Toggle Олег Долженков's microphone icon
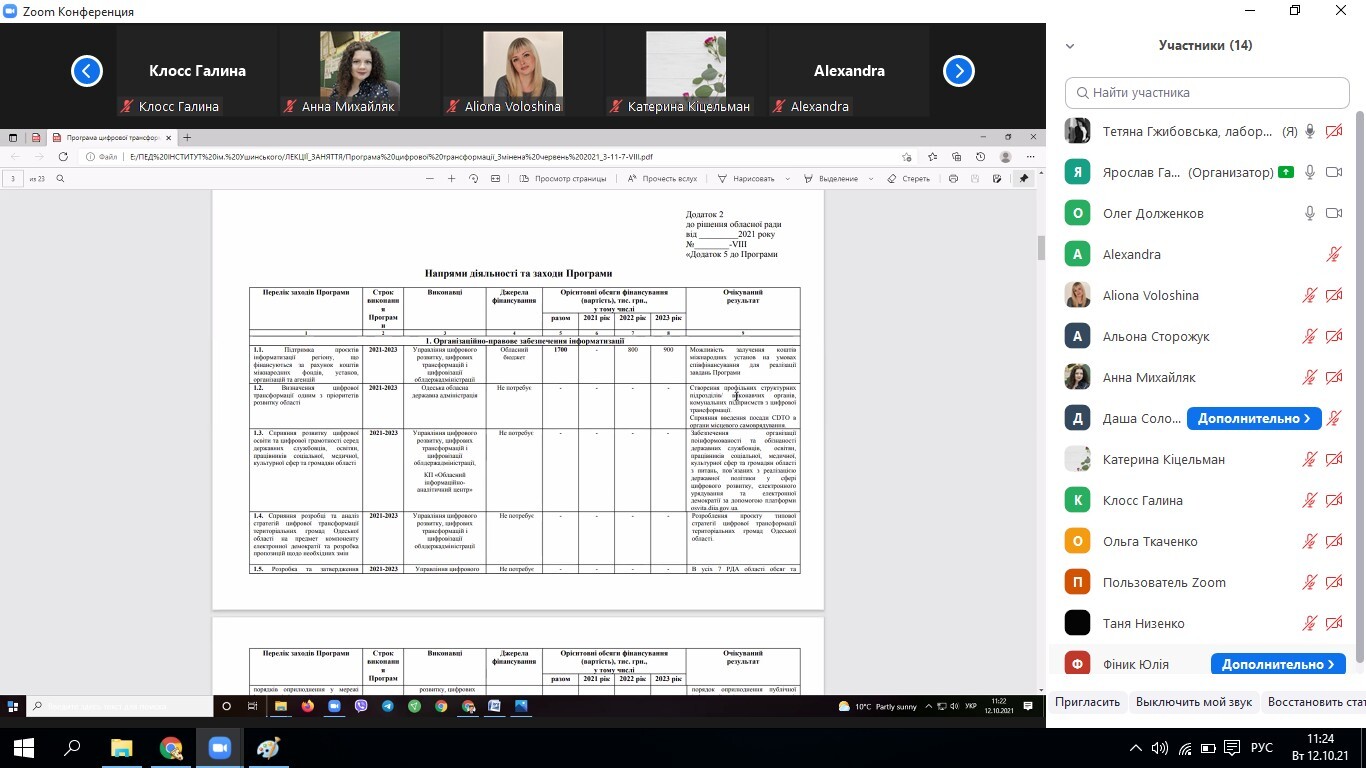This screenshot has height=768, width=1366. (1309, 213)
